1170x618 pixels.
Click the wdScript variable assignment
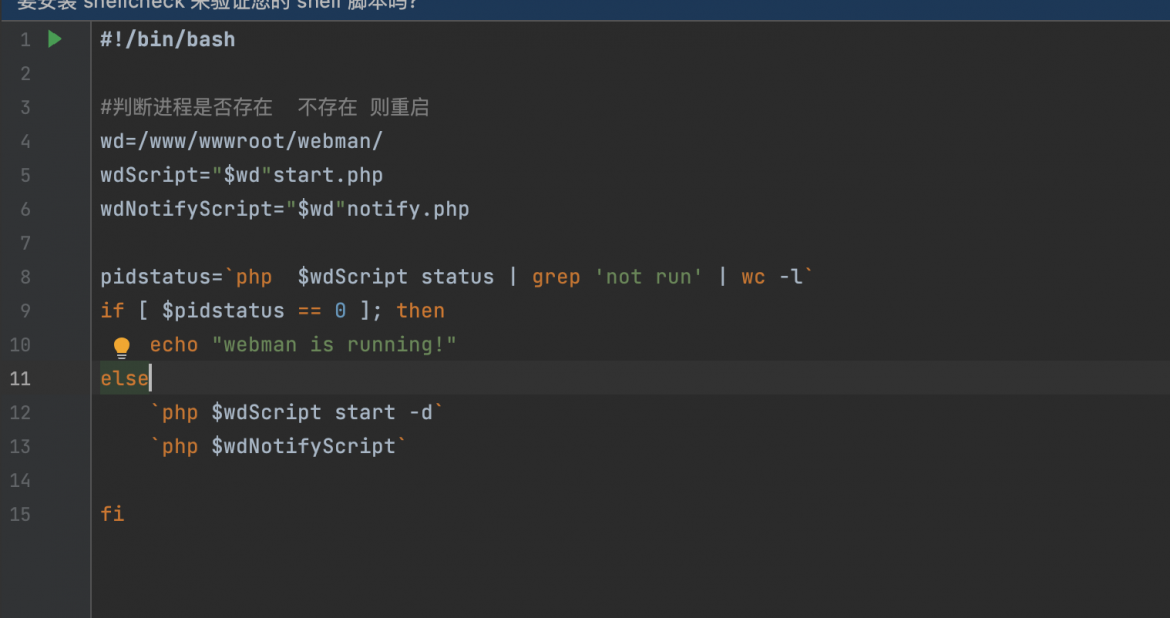pos(242,175)
